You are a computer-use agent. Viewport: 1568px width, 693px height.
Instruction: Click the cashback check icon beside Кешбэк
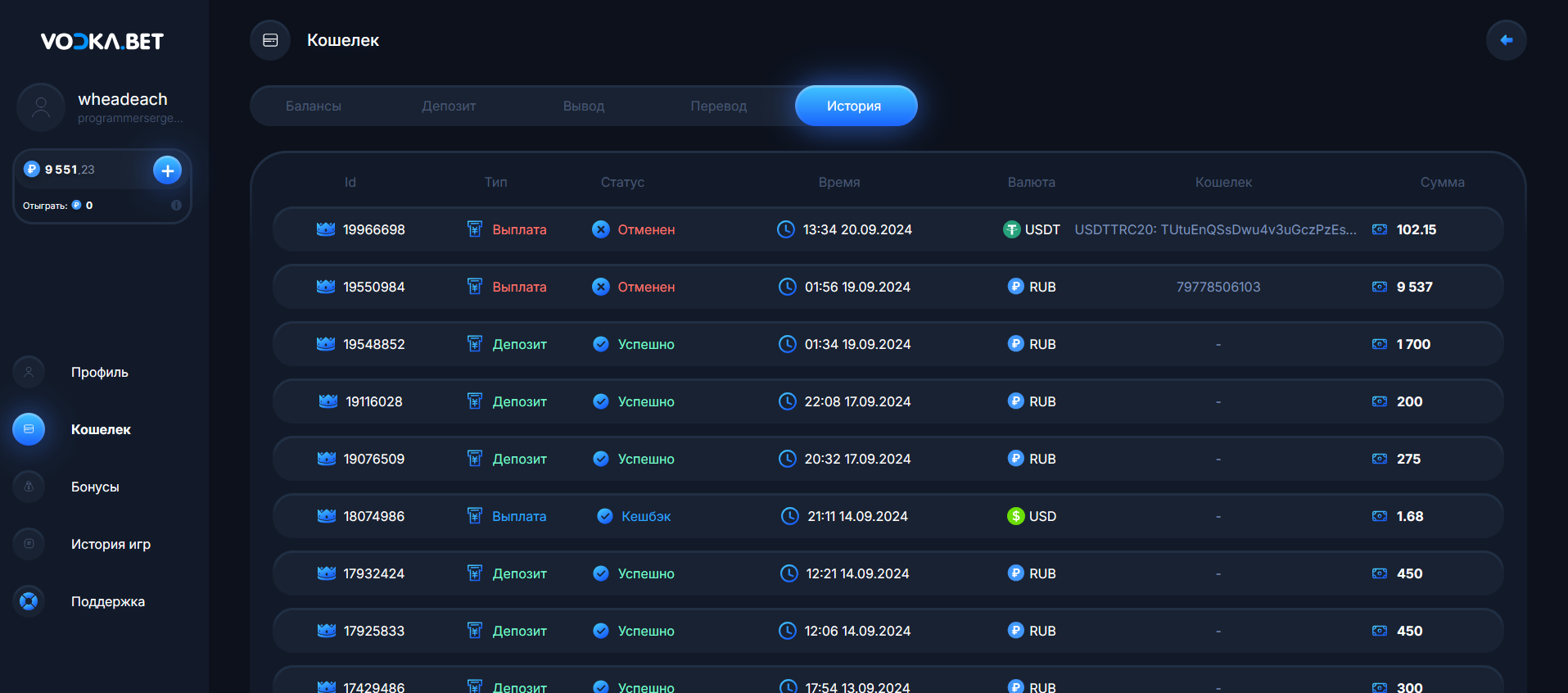(x=605, y=516)
